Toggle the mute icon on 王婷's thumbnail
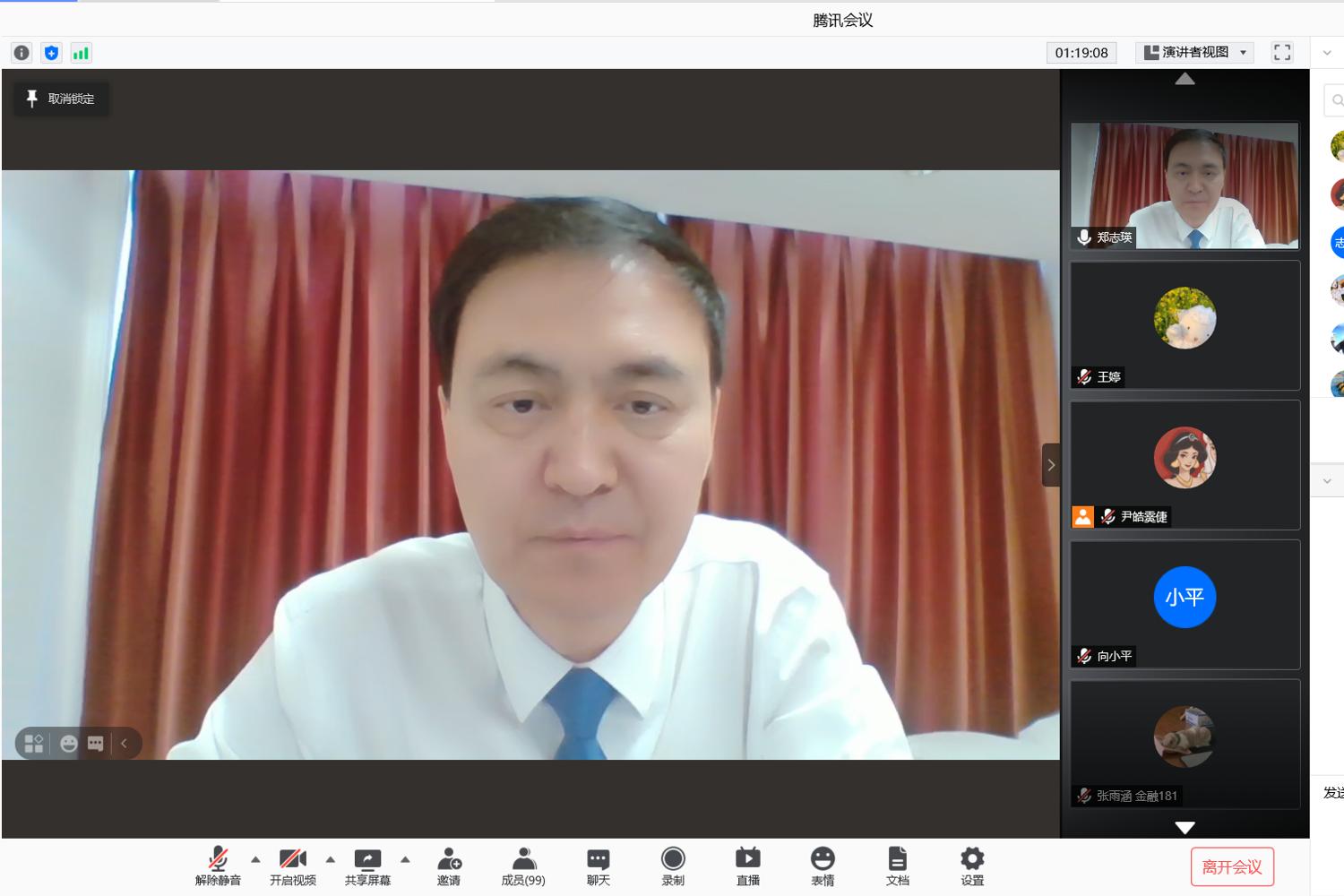Viewport: 1344px width, 896px height. point(1082,377)
